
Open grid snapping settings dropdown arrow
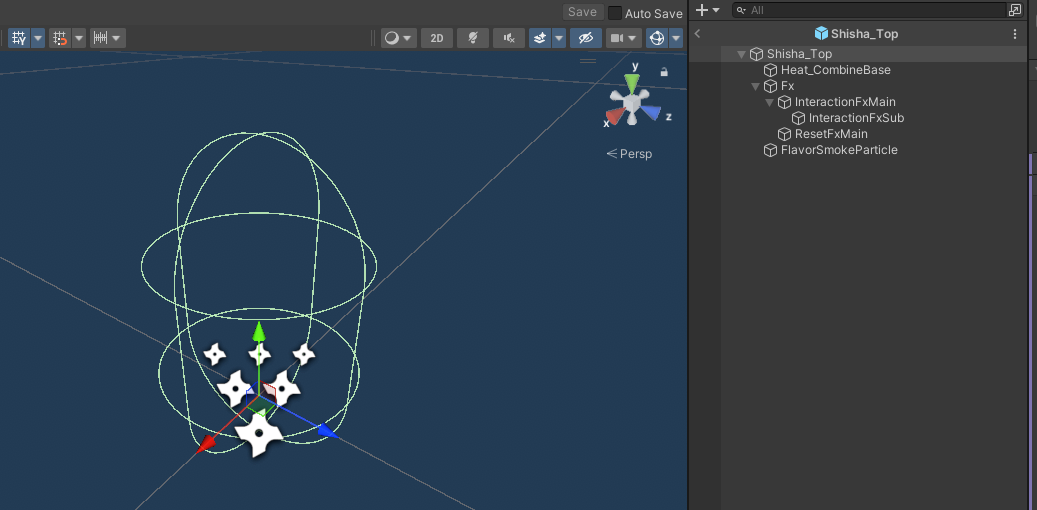coord(79,38)
